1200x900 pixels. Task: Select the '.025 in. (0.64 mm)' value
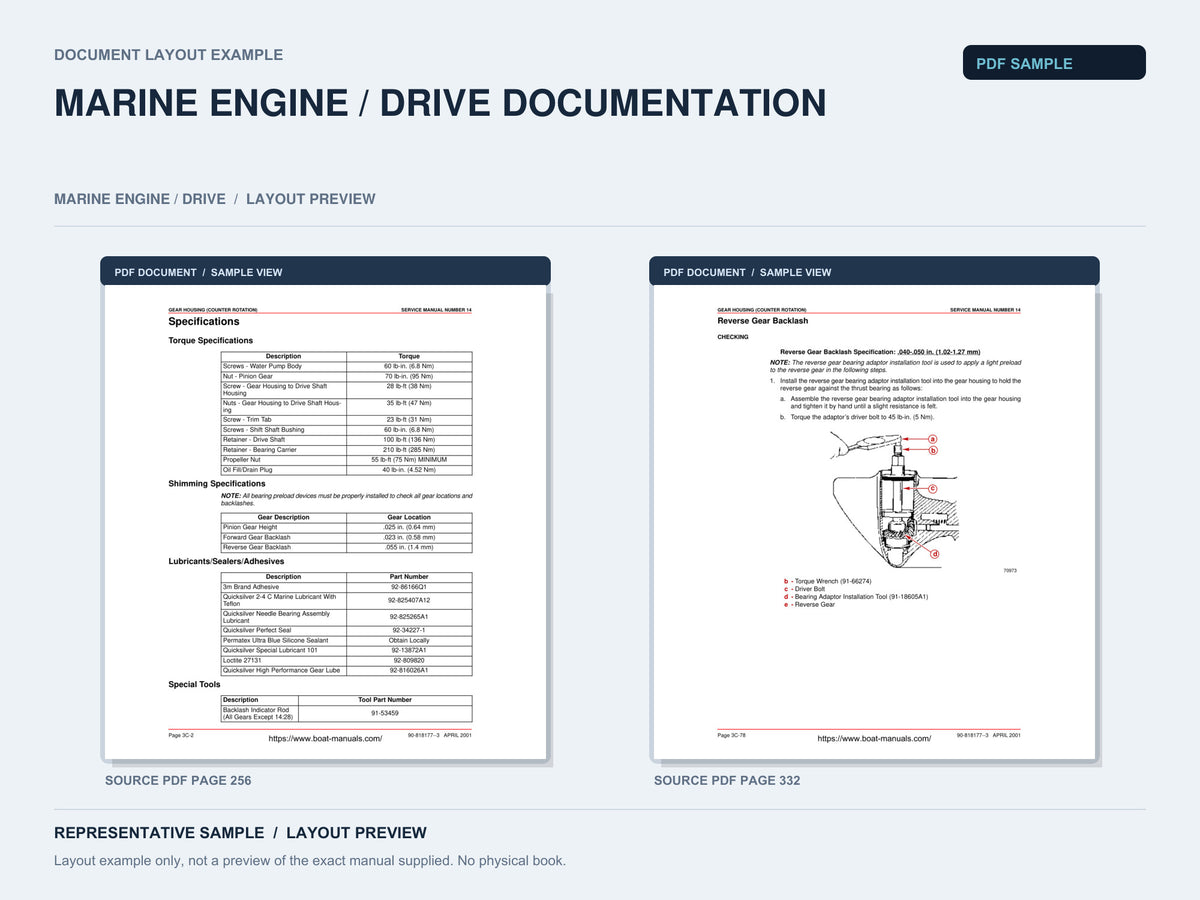coord(409,527)
